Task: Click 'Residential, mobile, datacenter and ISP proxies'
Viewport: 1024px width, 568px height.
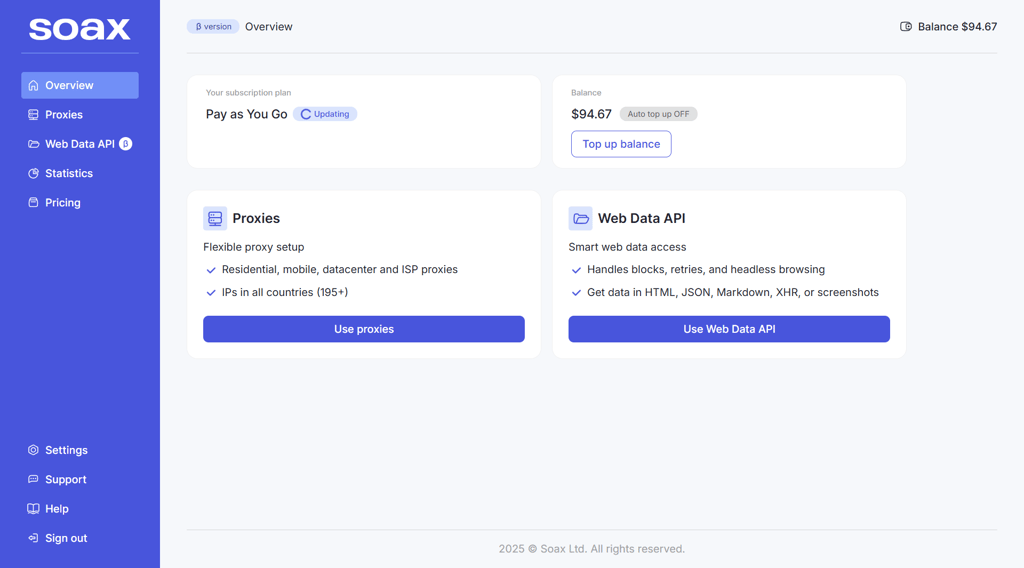Action: click(340, 270)
